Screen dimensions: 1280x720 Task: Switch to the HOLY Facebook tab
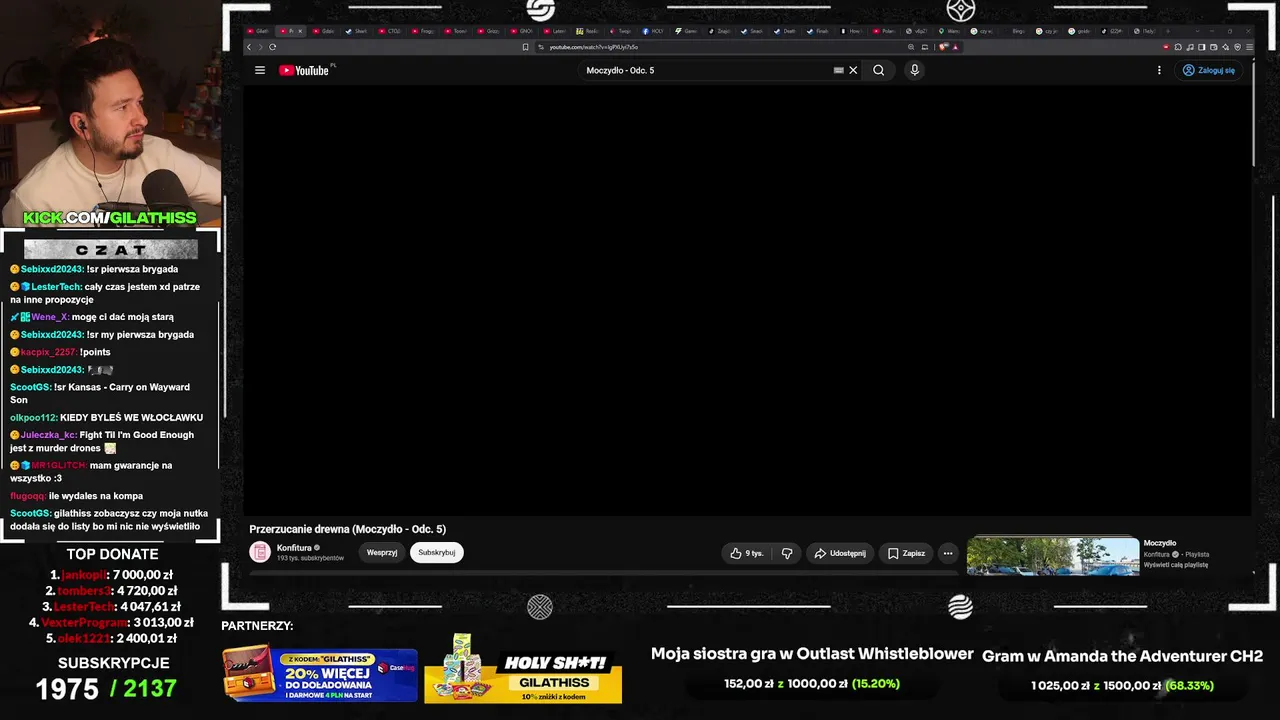pos(654,31)
